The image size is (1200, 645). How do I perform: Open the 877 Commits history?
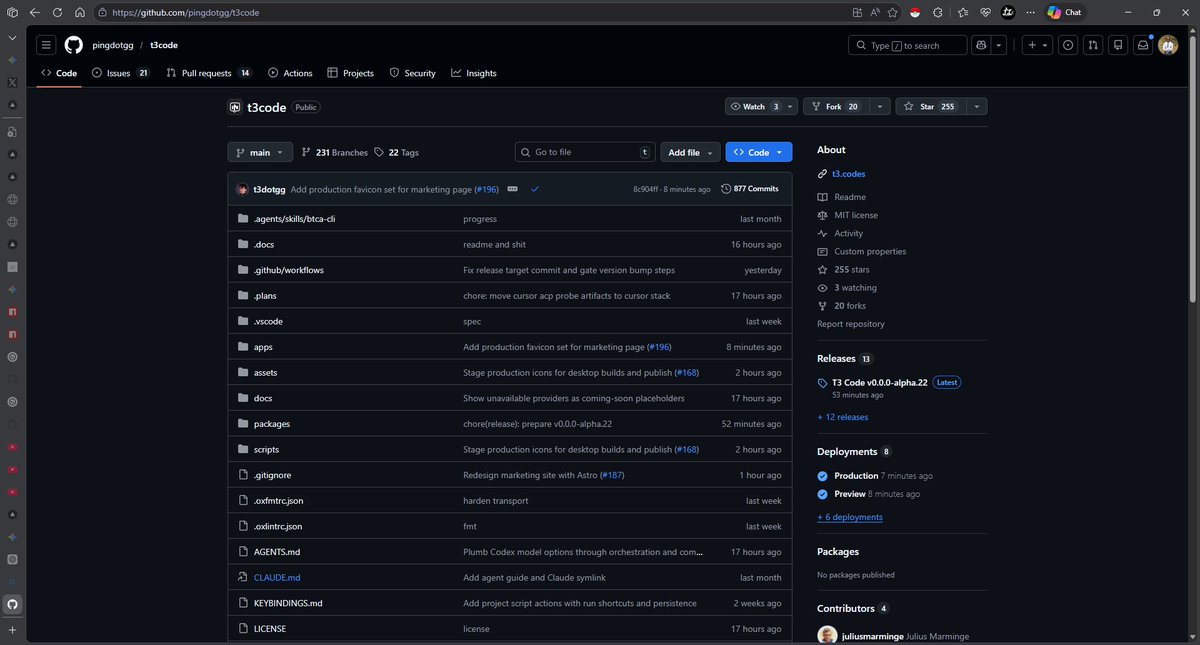tap(750, 189)
